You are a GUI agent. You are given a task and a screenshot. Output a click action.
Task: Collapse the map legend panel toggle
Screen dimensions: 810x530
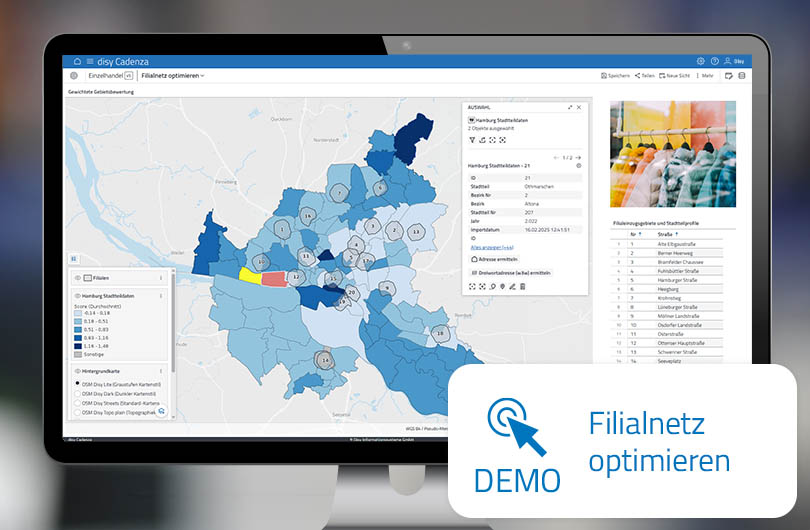[x=74, y=258]
